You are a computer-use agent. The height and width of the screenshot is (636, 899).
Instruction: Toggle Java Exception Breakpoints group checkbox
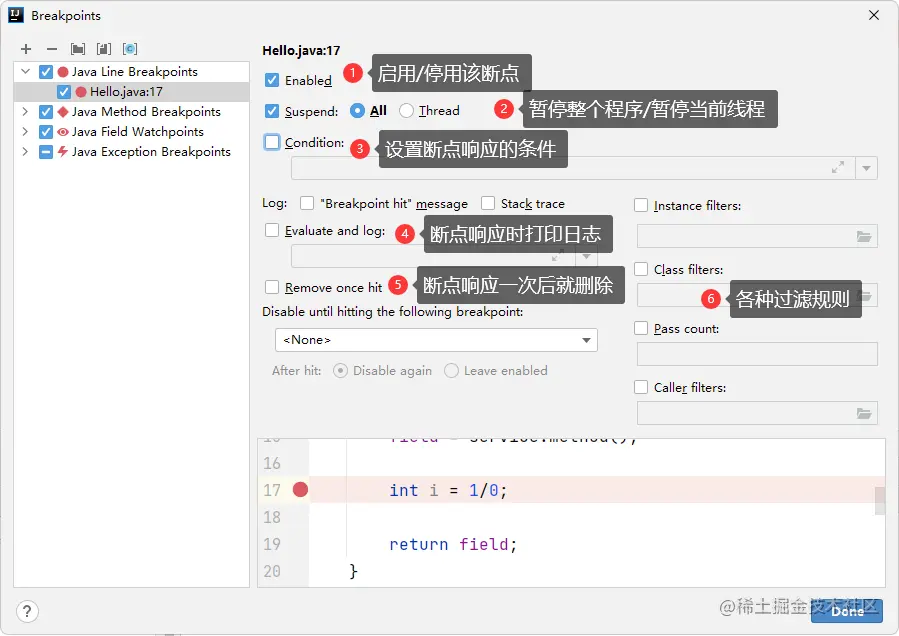[46, 152]
